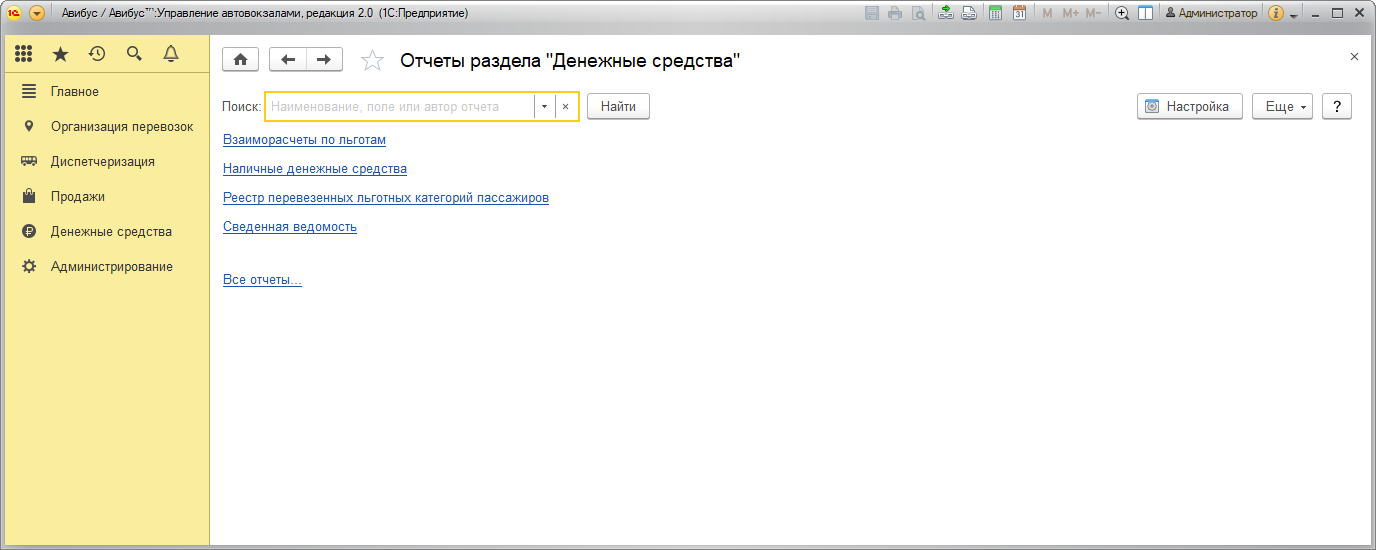The width and height of the screenshot is (1376, 550).
Task: Expand the 1C main menu dropdown arrow
Action: [37, 13]
